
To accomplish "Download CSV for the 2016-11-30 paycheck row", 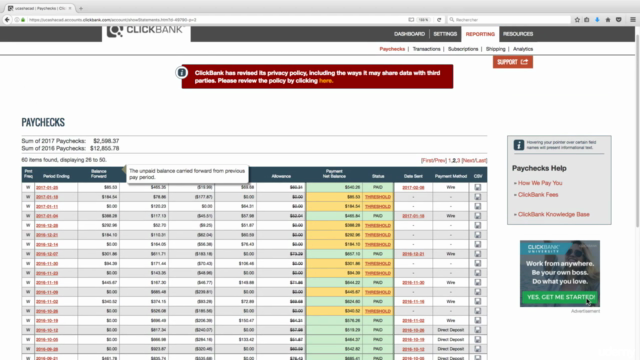I will (478, 263).
